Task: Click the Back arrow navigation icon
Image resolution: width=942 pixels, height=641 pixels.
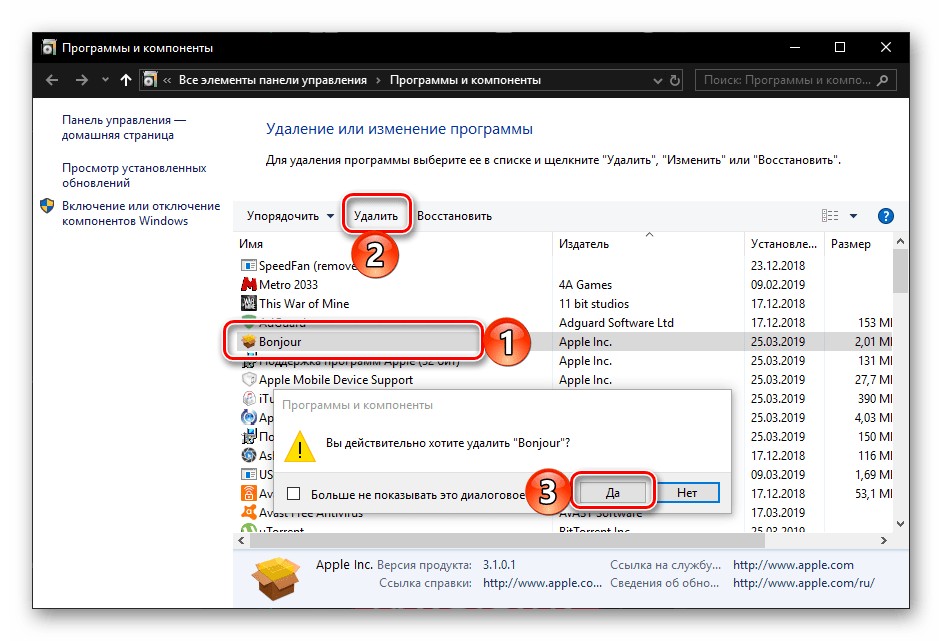Action: tap(52, 80)
